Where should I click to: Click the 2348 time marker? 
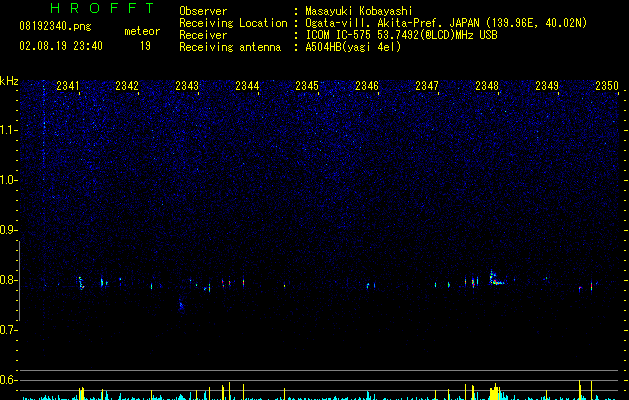click(x=487, y=85)
